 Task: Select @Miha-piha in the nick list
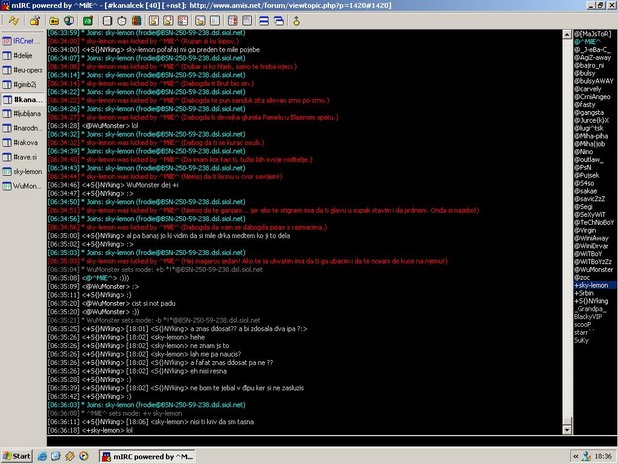(x=591, y=136)
